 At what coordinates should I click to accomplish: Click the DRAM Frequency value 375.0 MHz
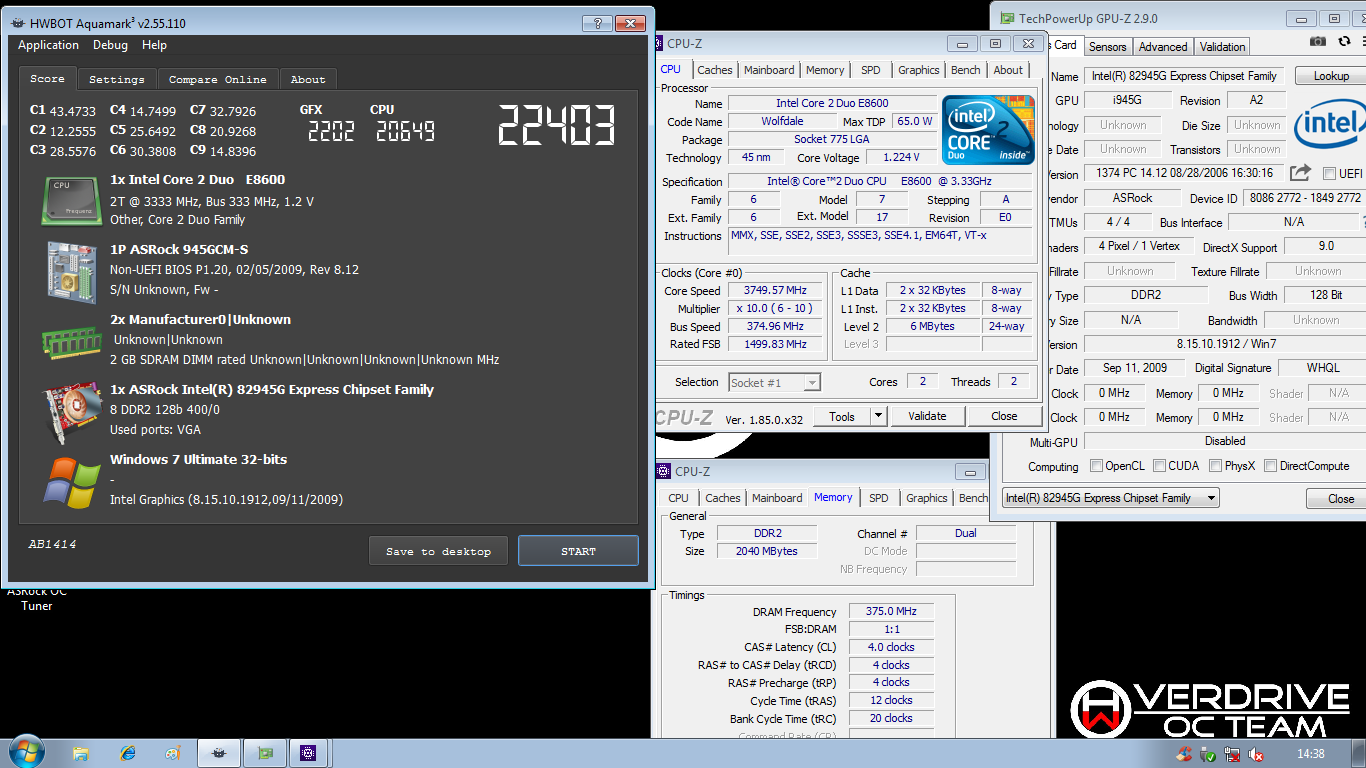pyautogui.click(x=891, y=611)
